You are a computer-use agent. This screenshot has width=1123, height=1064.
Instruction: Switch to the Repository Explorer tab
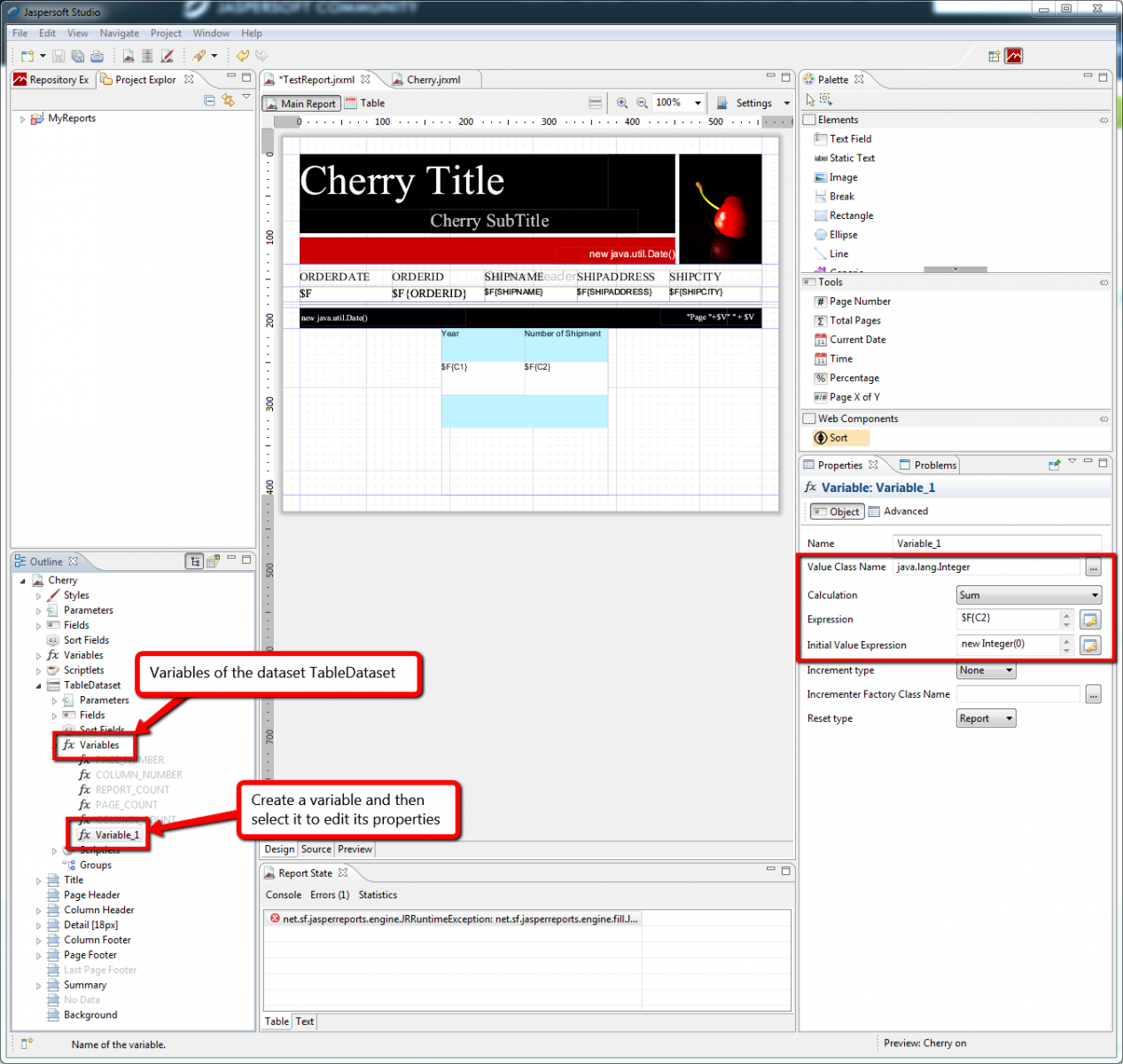(51, 80)
